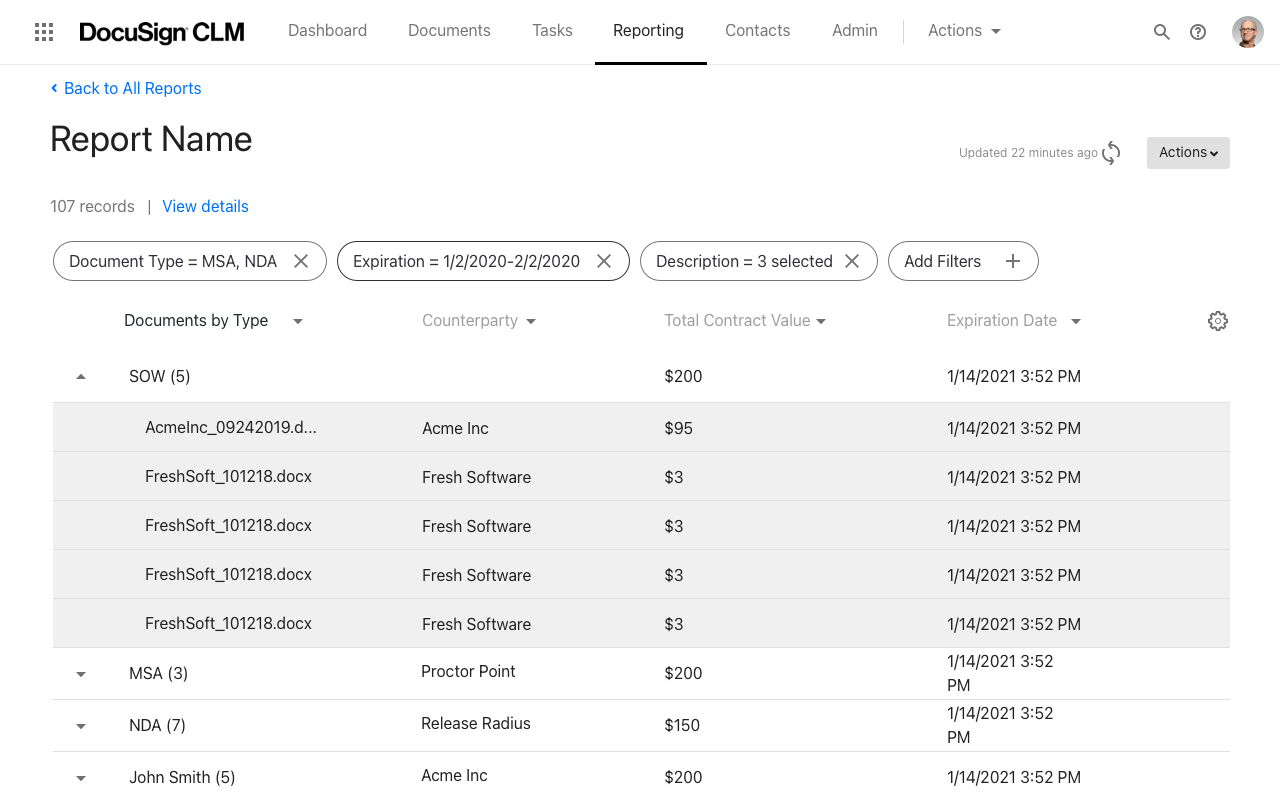Image resolution: width=1280 pixels, height=800 pixels.
Task: Click the search magnifier icon
Action: 1162,32
